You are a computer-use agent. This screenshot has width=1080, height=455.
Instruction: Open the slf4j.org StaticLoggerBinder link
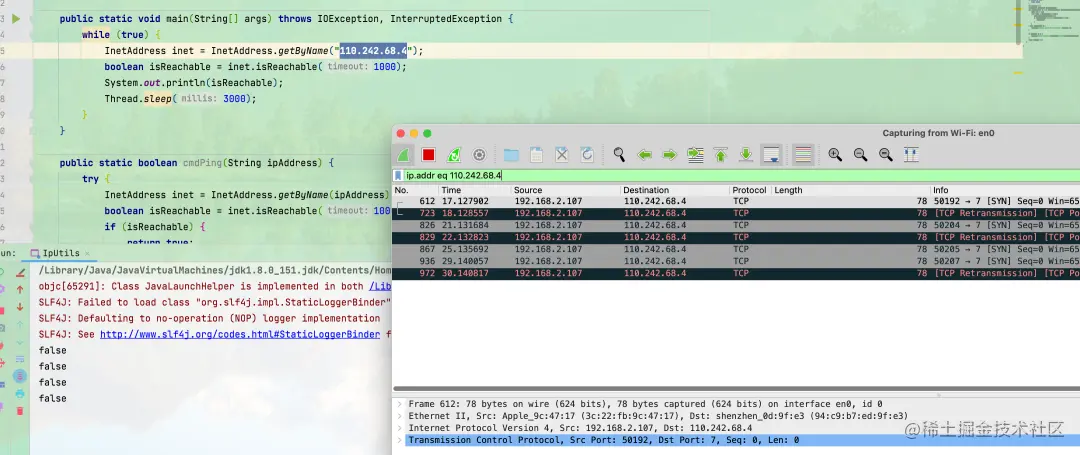pos(240,335)
